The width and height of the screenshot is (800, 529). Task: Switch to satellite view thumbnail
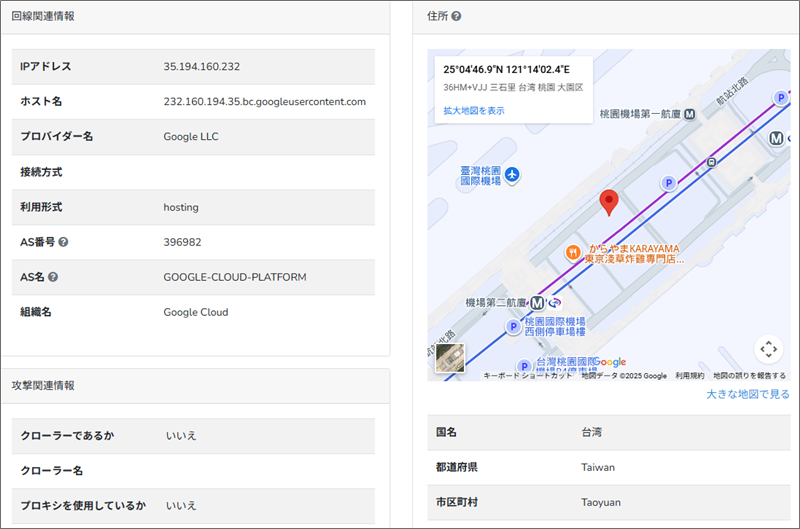pyautogui.click(x=449, y=360)
